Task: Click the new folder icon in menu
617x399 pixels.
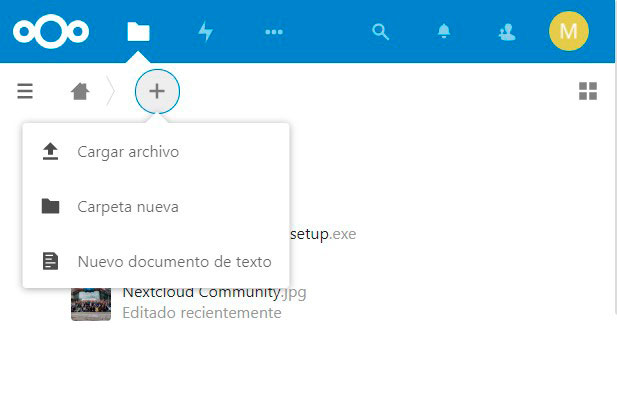Action: [x=50, y=206]
